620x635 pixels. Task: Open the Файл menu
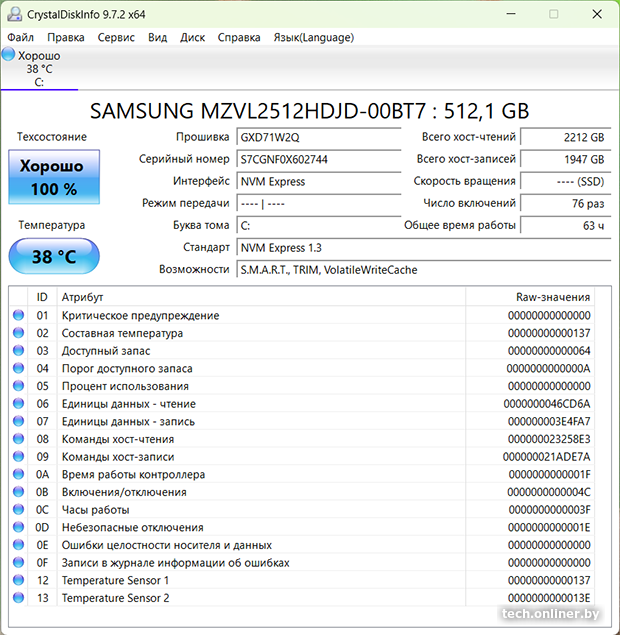(x=21, y=37)
